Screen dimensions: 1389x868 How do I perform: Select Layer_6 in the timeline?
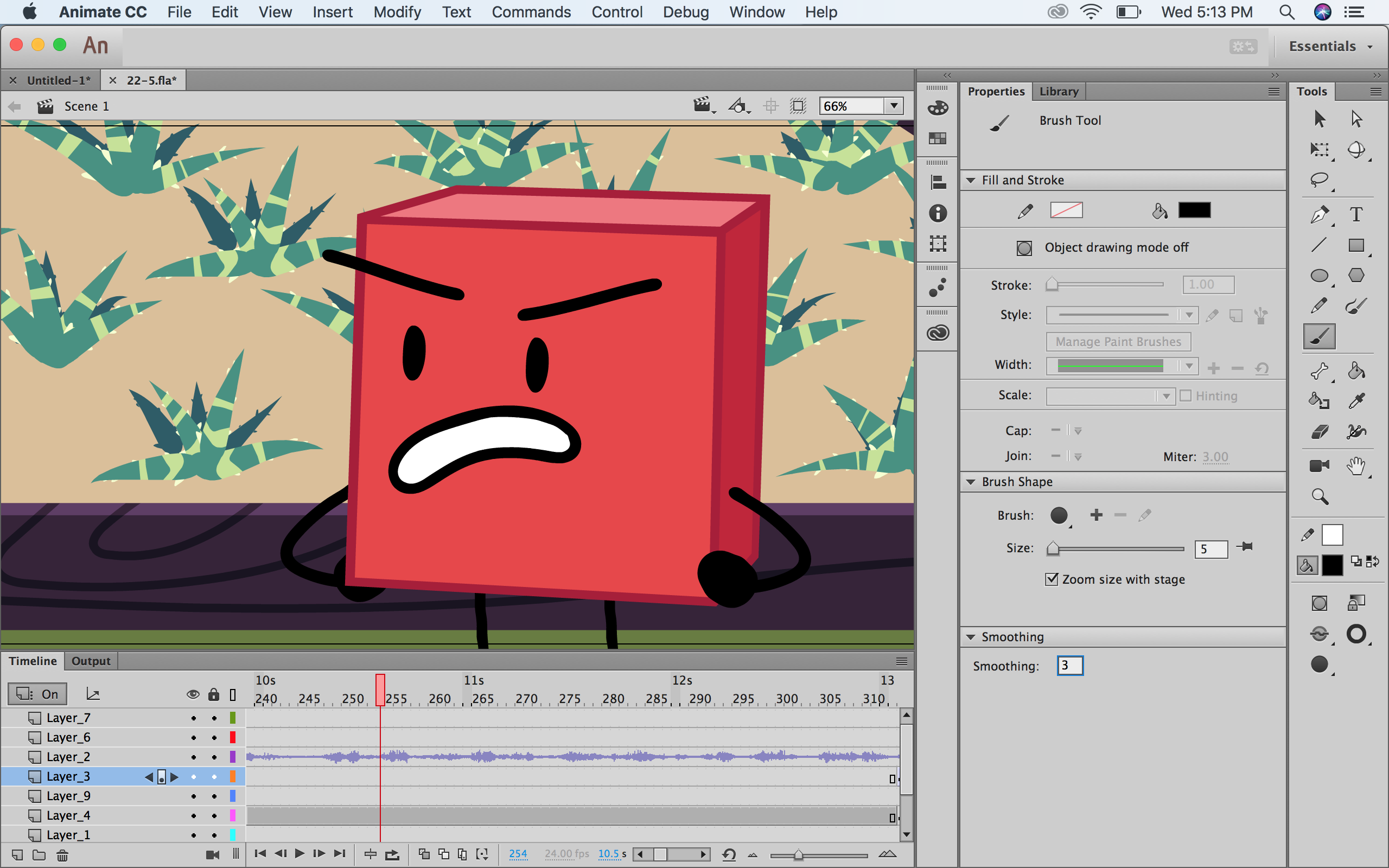click(x=68, y=737)
